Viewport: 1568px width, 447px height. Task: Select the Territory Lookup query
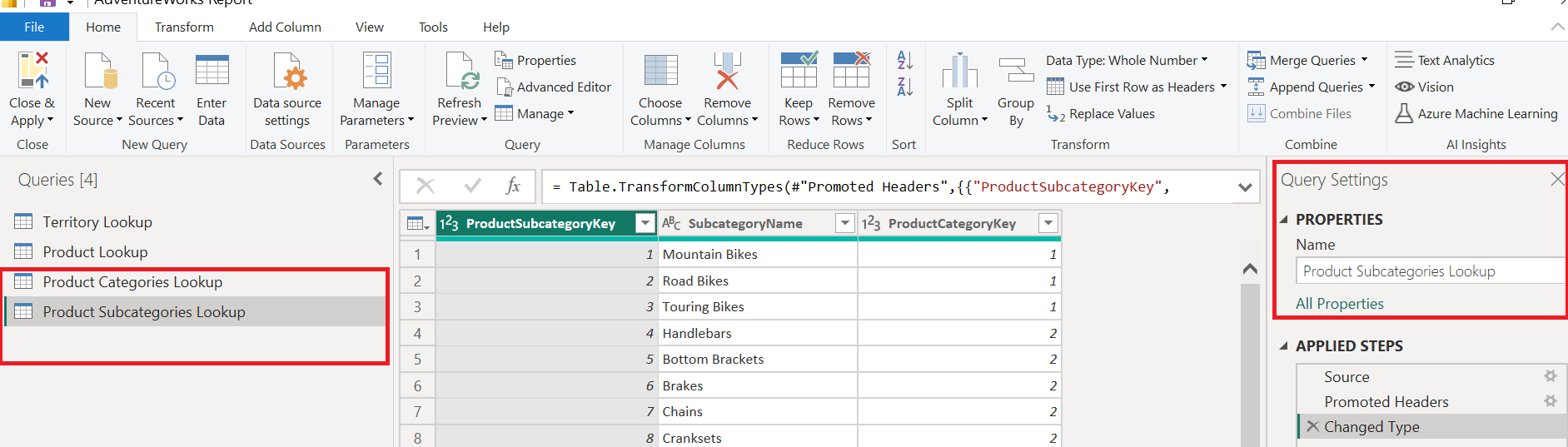97,222
